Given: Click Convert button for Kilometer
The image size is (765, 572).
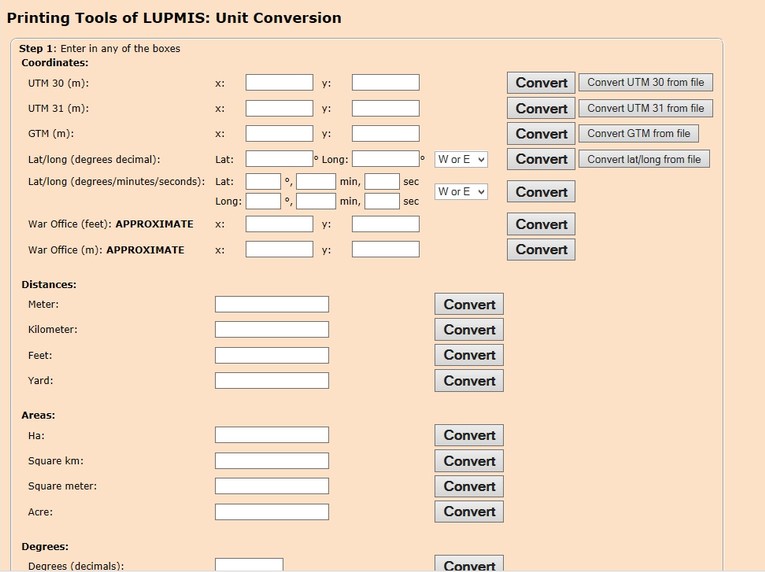Looking at the screenshot, I should click(x=469, y=329).
